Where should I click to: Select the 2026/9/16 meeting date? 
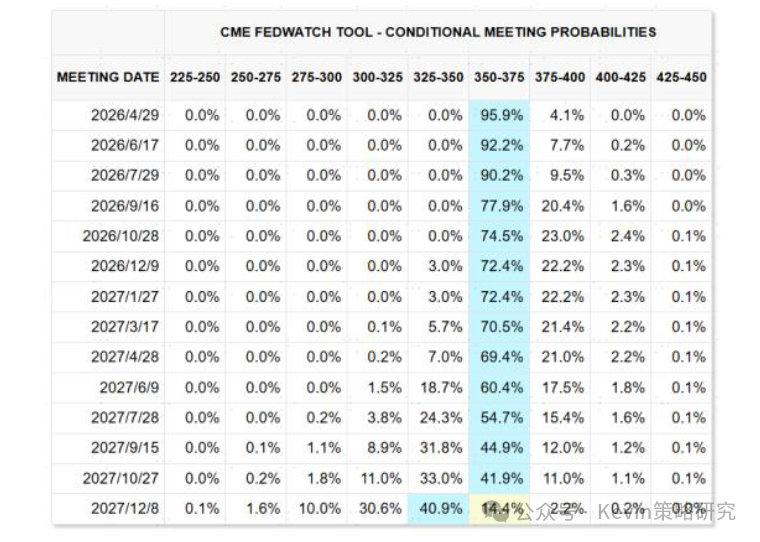tap(125, 206)
